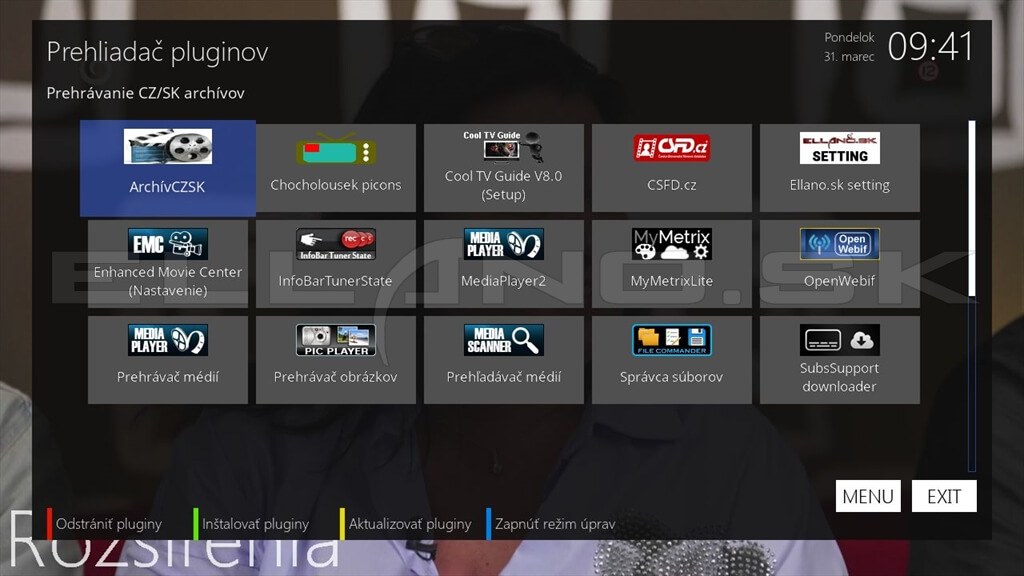
Task: Open the Media Scanner magnifier icon
Action: tap(504, 340)
